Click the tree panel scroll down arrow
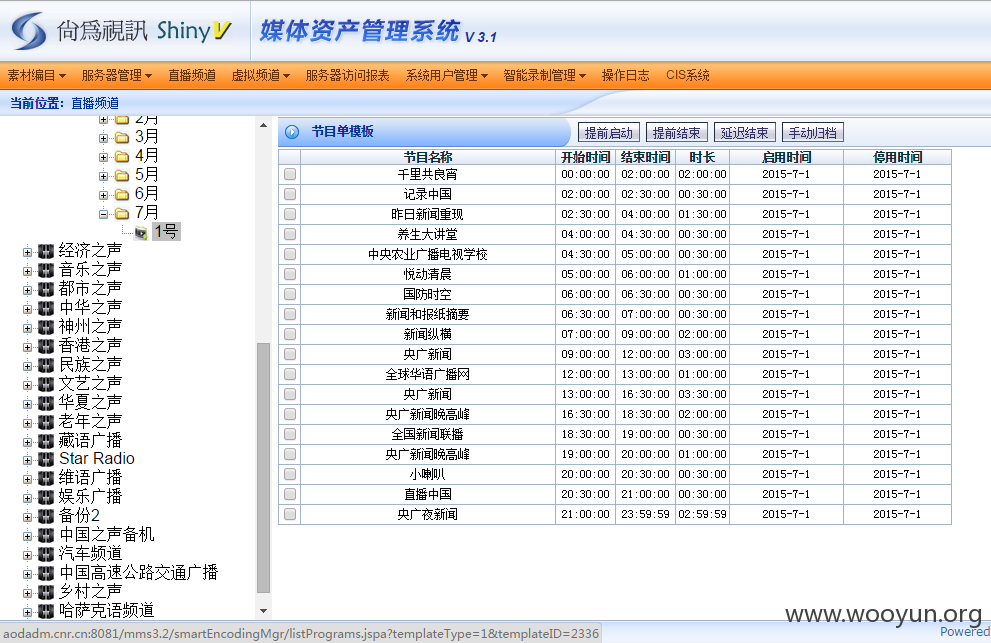991x643 pixels. (x=264, y=611)
